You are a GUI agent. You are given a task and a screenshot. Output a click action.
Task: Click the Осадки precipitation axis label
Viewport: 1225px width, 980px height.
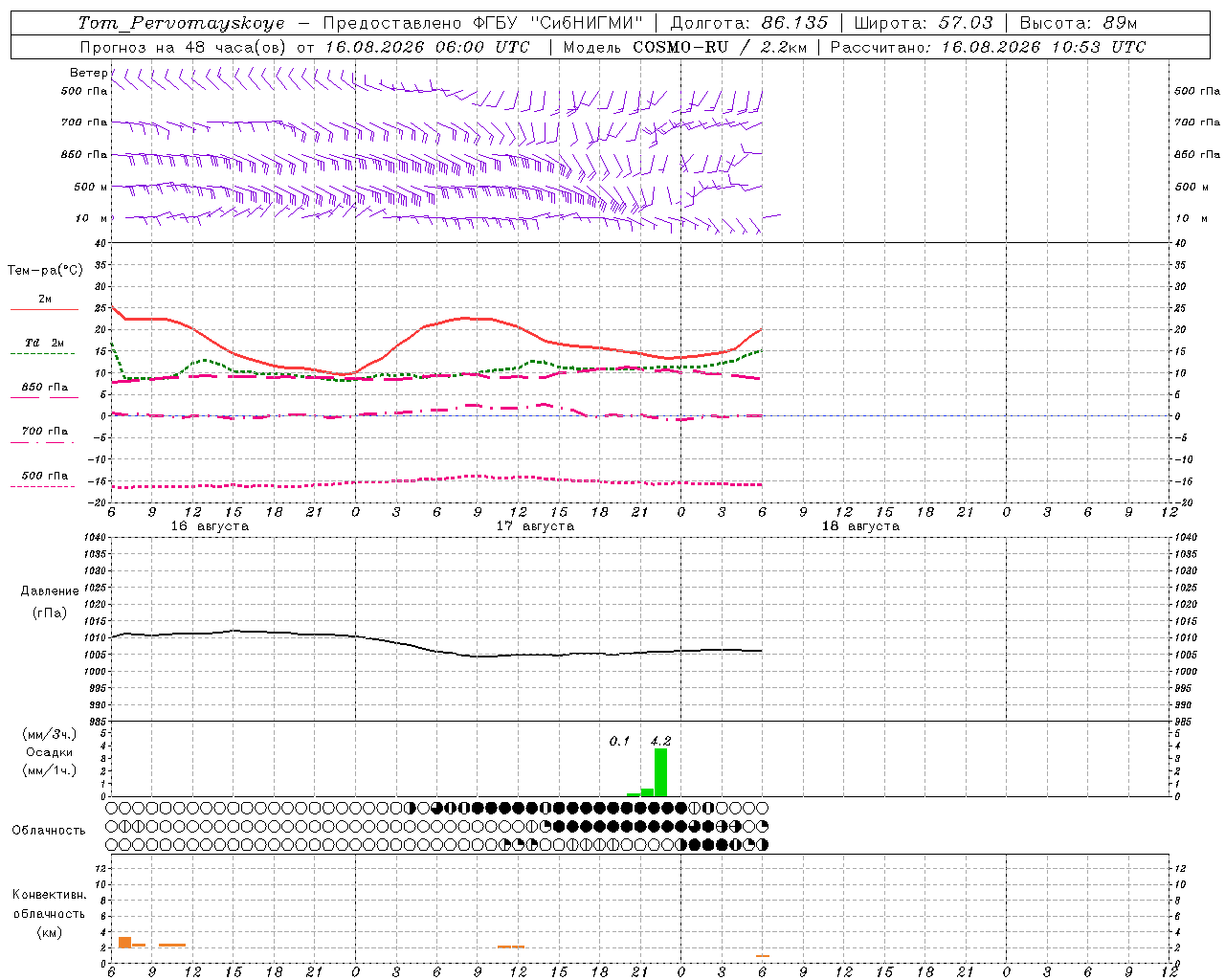[49, 752]
